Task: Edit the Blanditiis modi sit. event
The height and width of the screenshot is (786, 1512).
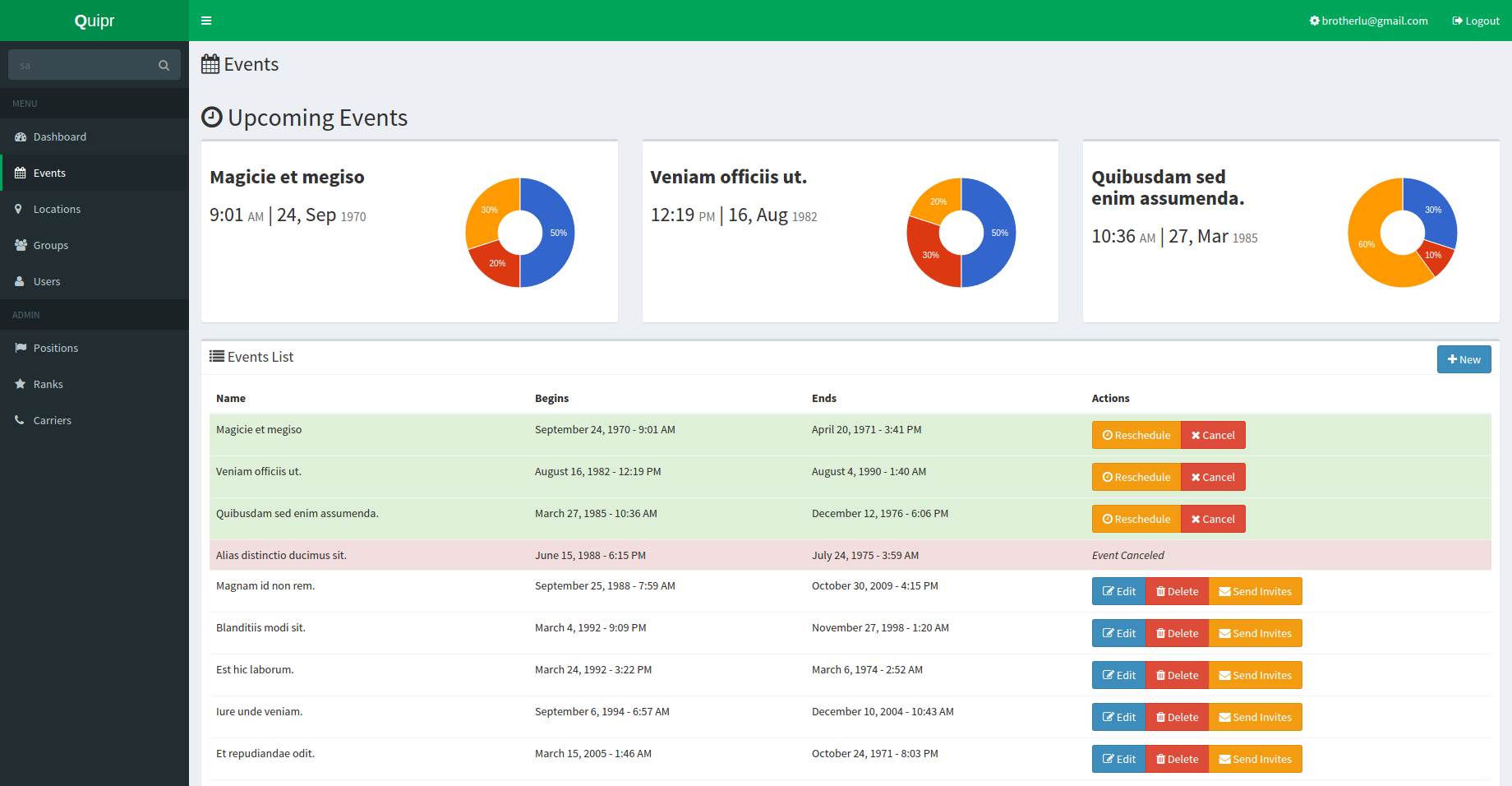Action: pyautogui.click(x=1118, y=633)
